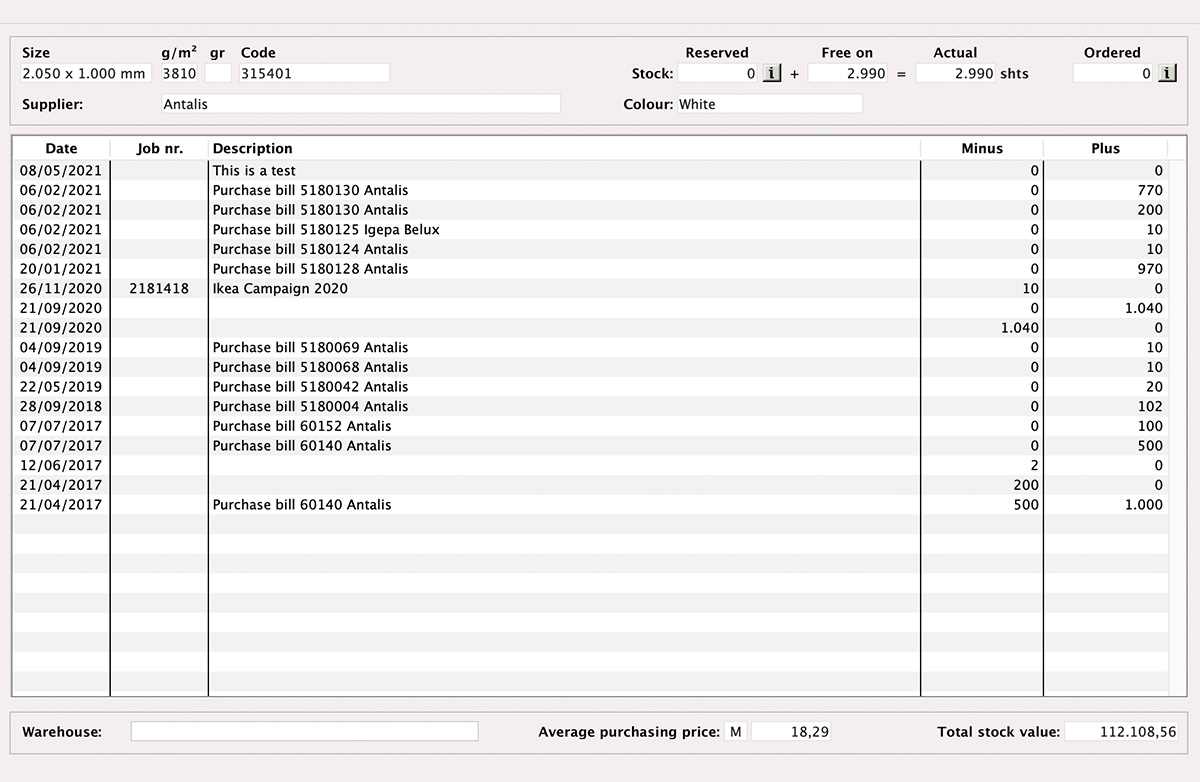Click the Reserved stock field
This screenshot has height=782, width=1200.
point(718,73)
